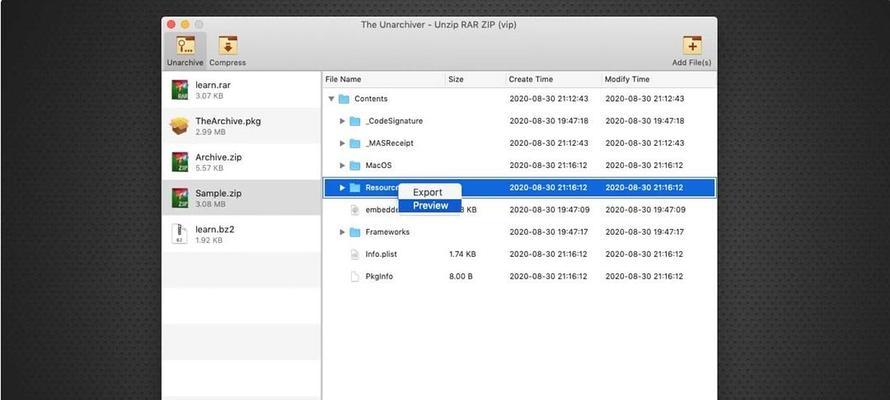Image resolution: width=890 pixels, height=400 pixels.
Task: Expand the Frameworks folder
Action: coord(342,232)
